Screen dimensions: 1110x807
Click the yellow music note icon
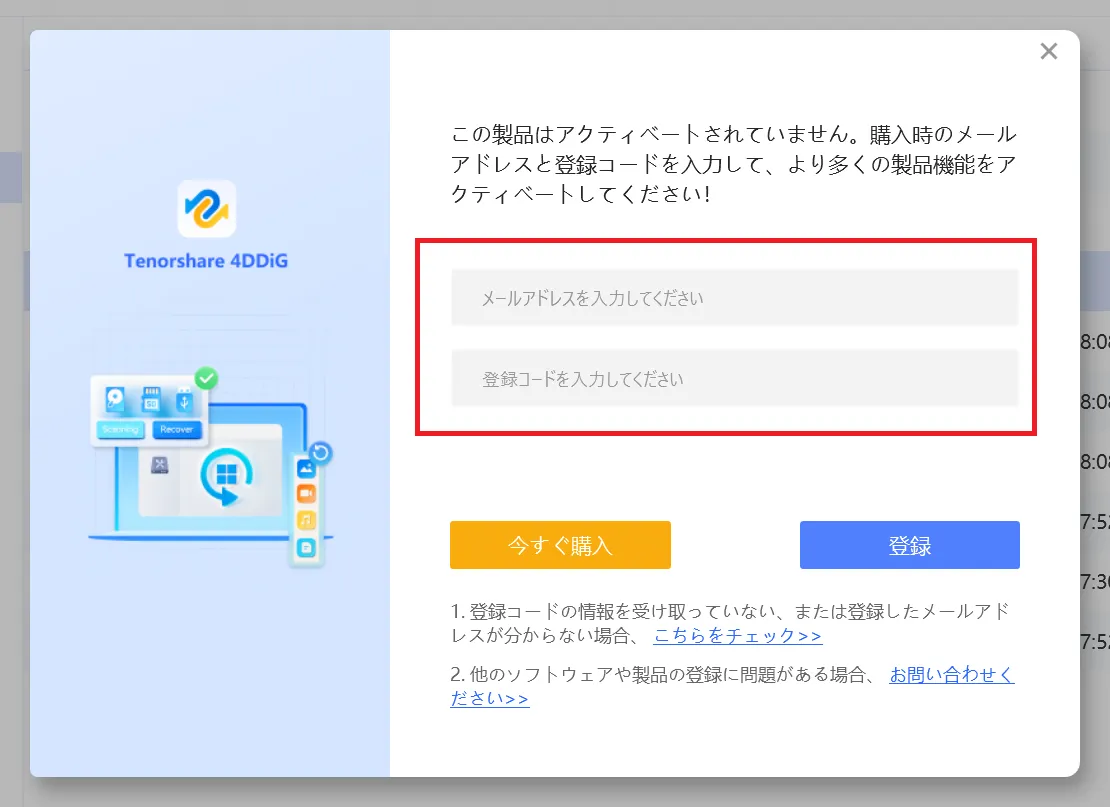point(307,517)
